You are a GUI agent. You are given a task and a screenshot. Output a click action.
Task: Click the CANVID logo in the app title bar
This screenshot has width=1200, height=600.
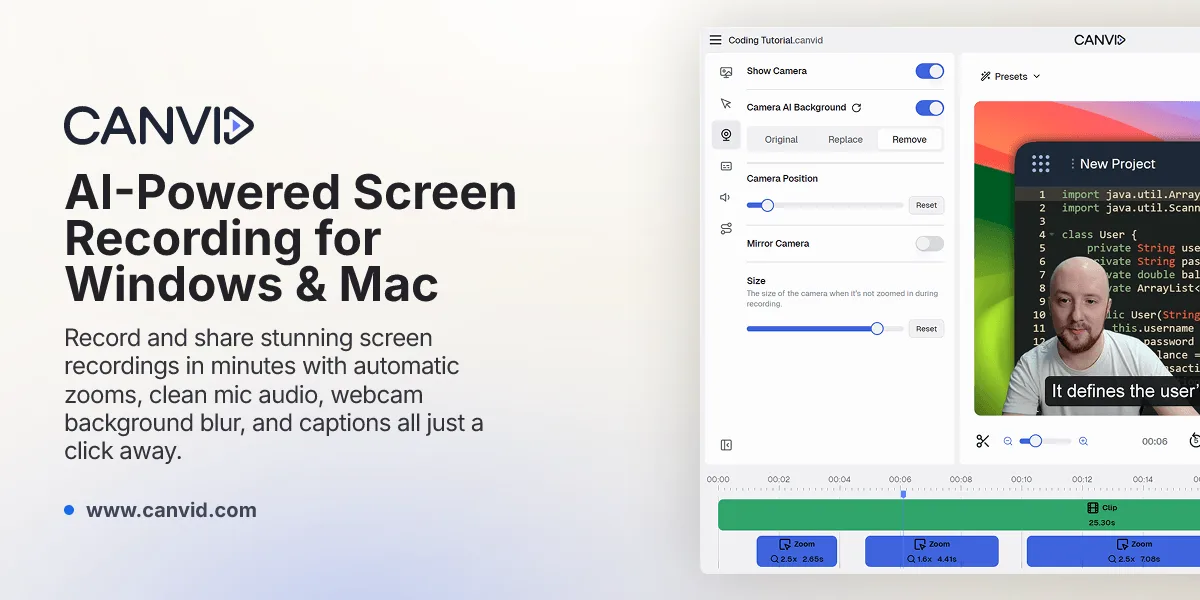(x=1100, y=40)
